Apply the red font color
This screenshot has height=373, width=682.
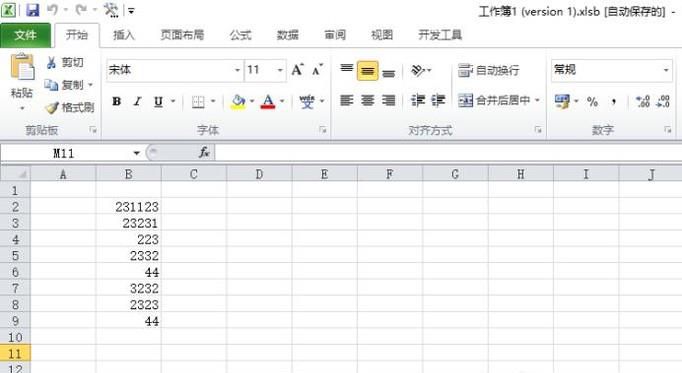[x=268, y=102]
